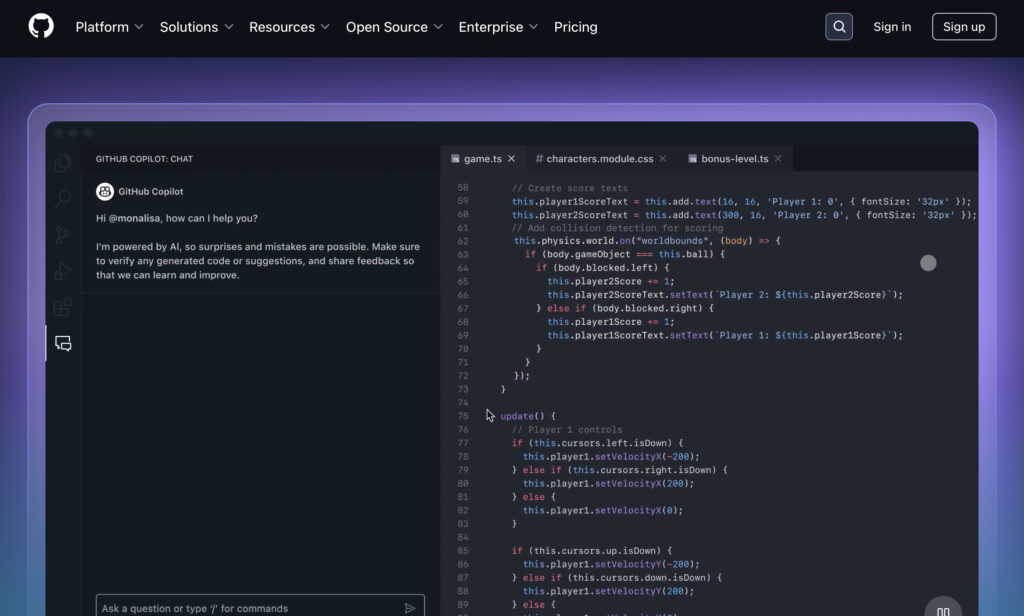The height and width of the screenshot is (616, 1024).
Task: Pause the demo video animation
Action: (x=942, y=609)
